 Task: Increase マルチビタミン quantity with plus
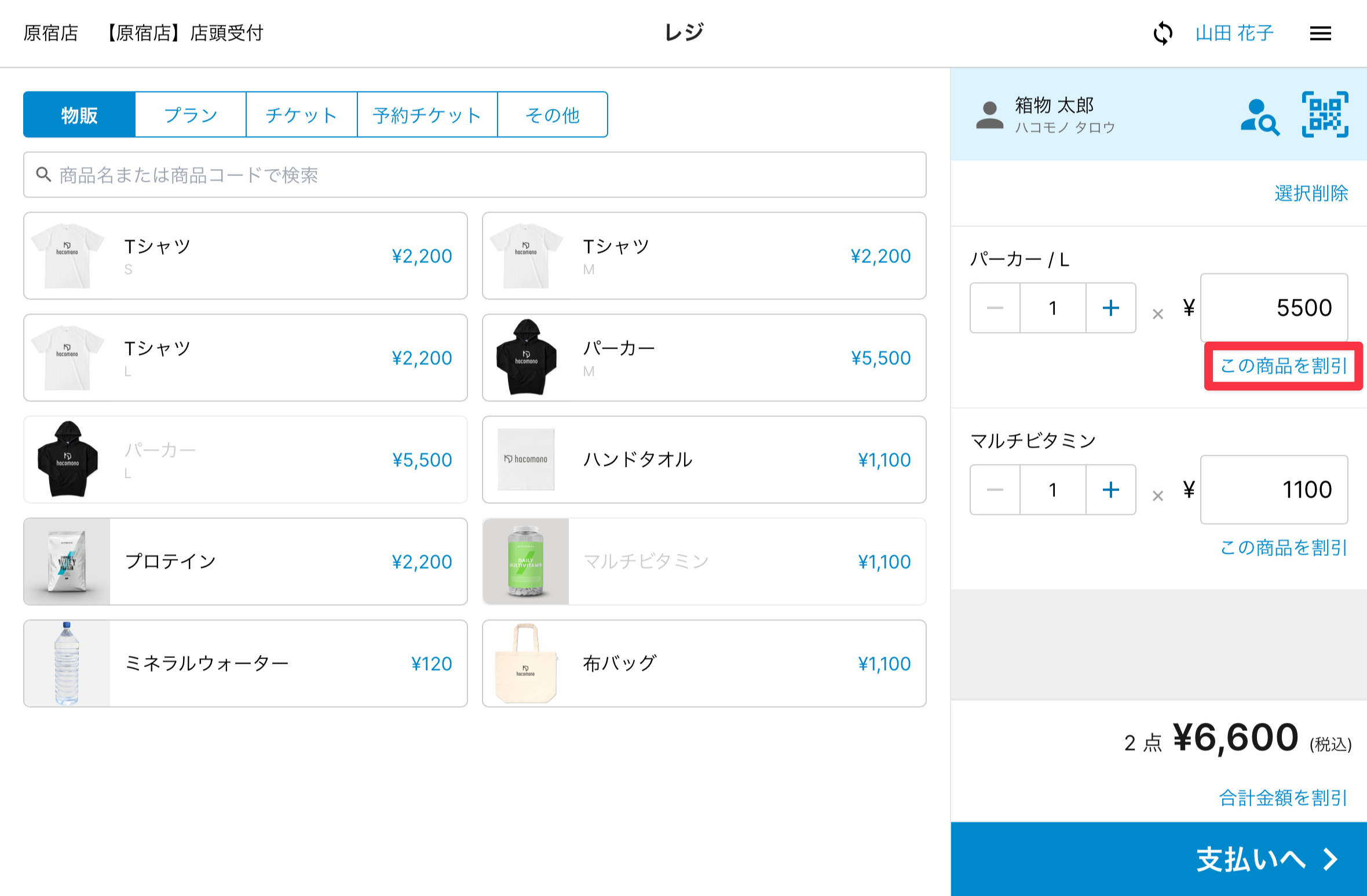tap(1110, 490)
